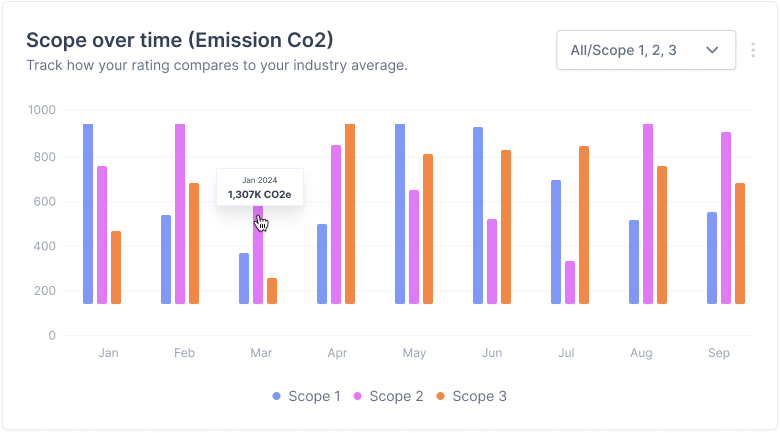Click the three-dot more options icon
The image size is (780, 433).
click(752, 50)
